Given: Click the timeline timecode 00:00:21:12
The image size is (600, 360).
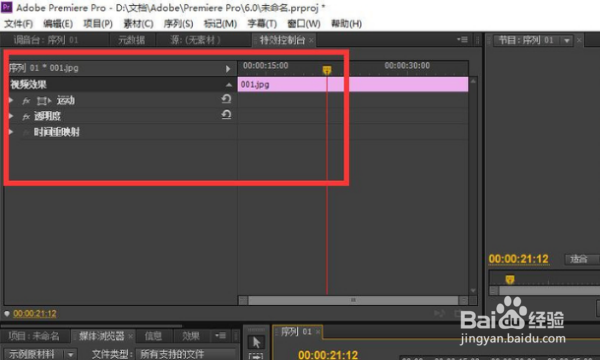Looking at the screenshot, I should click(328, 355).
